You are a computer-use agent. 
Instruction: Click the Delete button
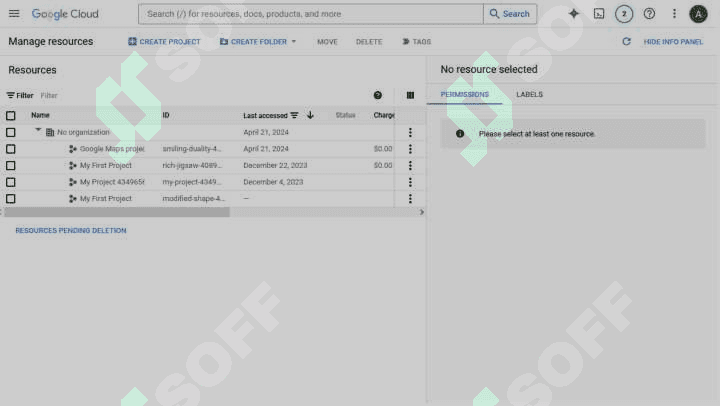point(369,41)
